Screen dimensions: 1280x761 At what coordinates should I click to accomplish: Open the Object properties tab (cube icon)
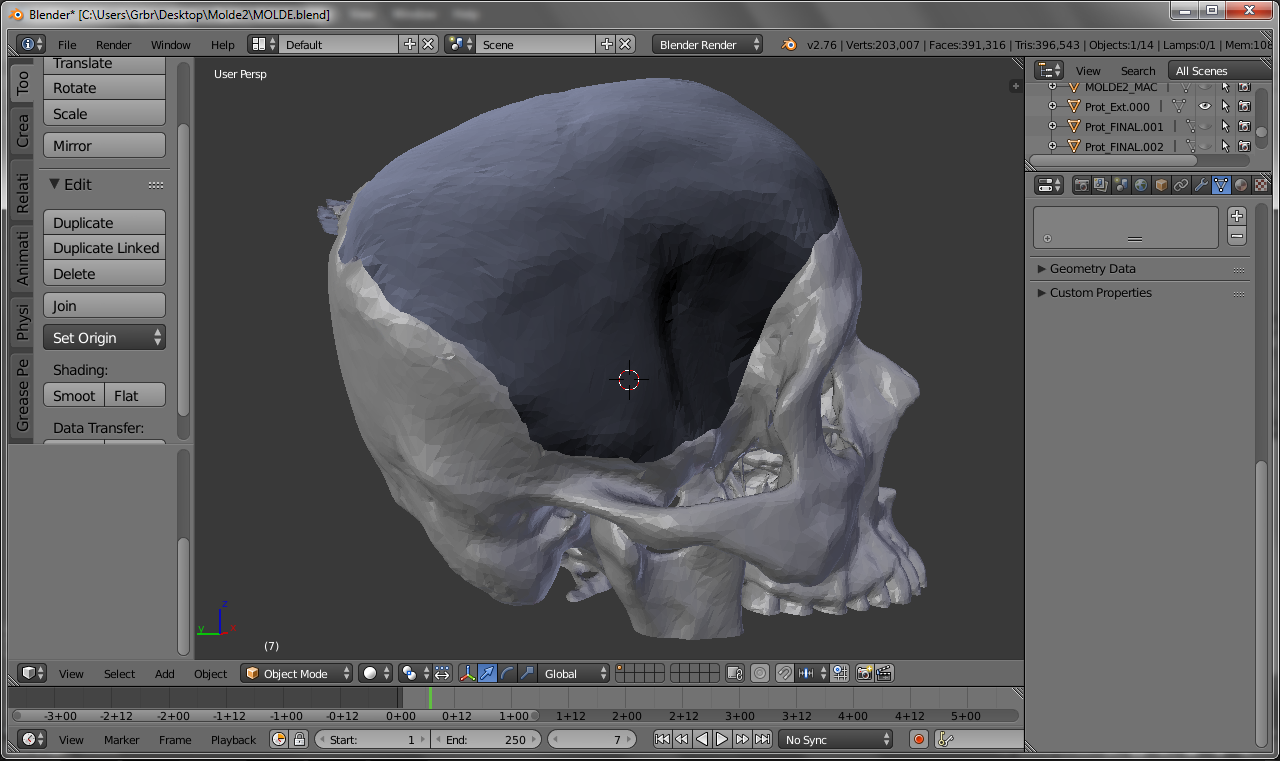click(1161, 185)
